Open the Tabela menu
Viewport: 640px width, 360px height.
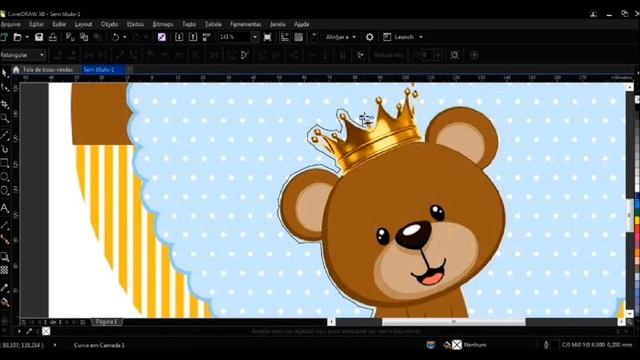(x=213, y=24)
